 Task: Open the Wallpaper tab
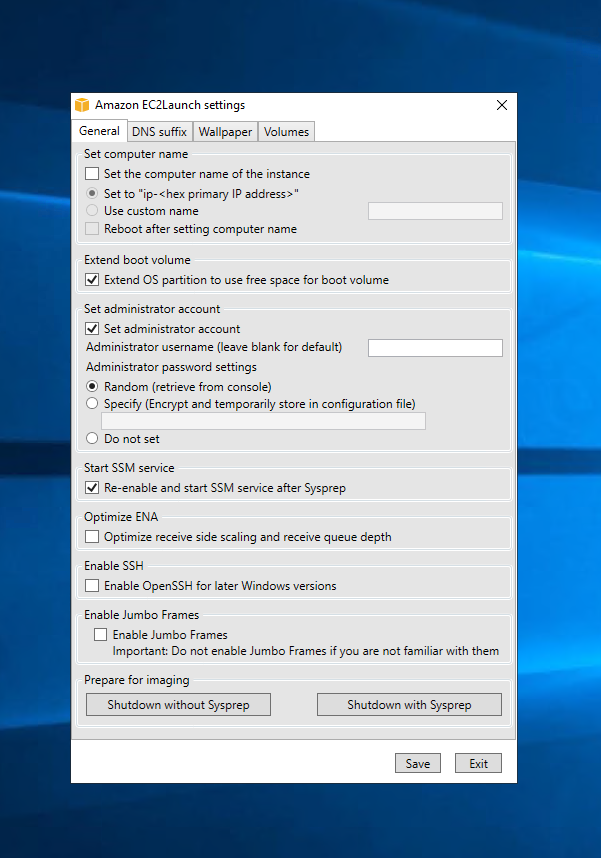pyautogui.click(x=225, y=132)
